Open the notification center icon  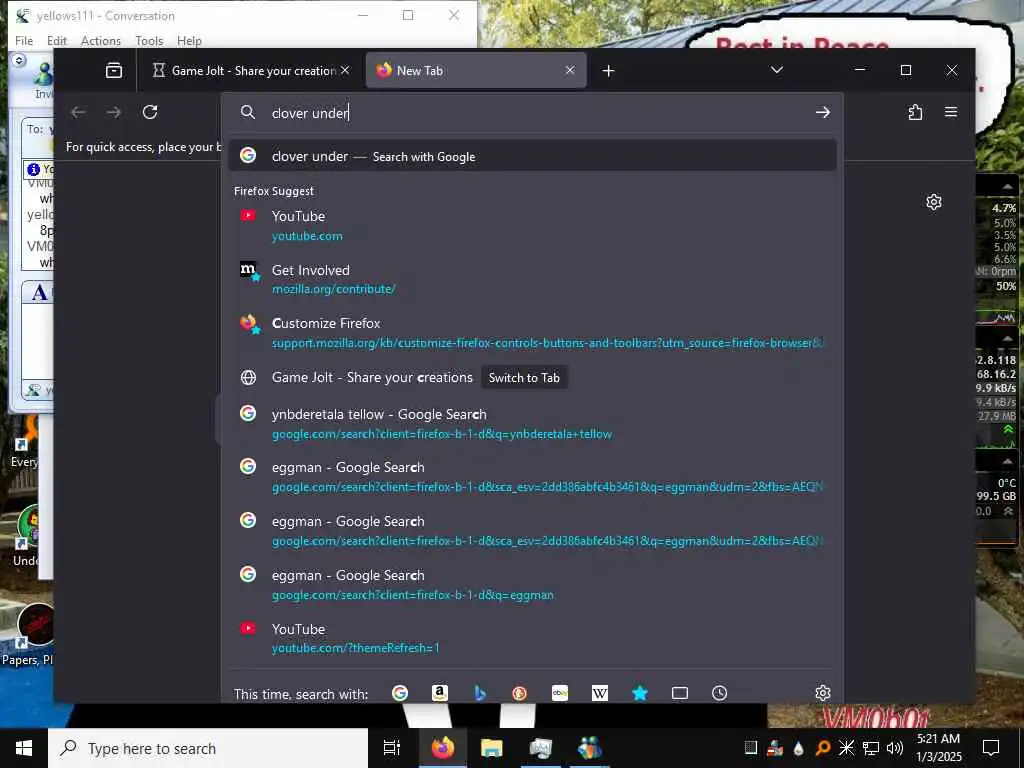point(991,748)
